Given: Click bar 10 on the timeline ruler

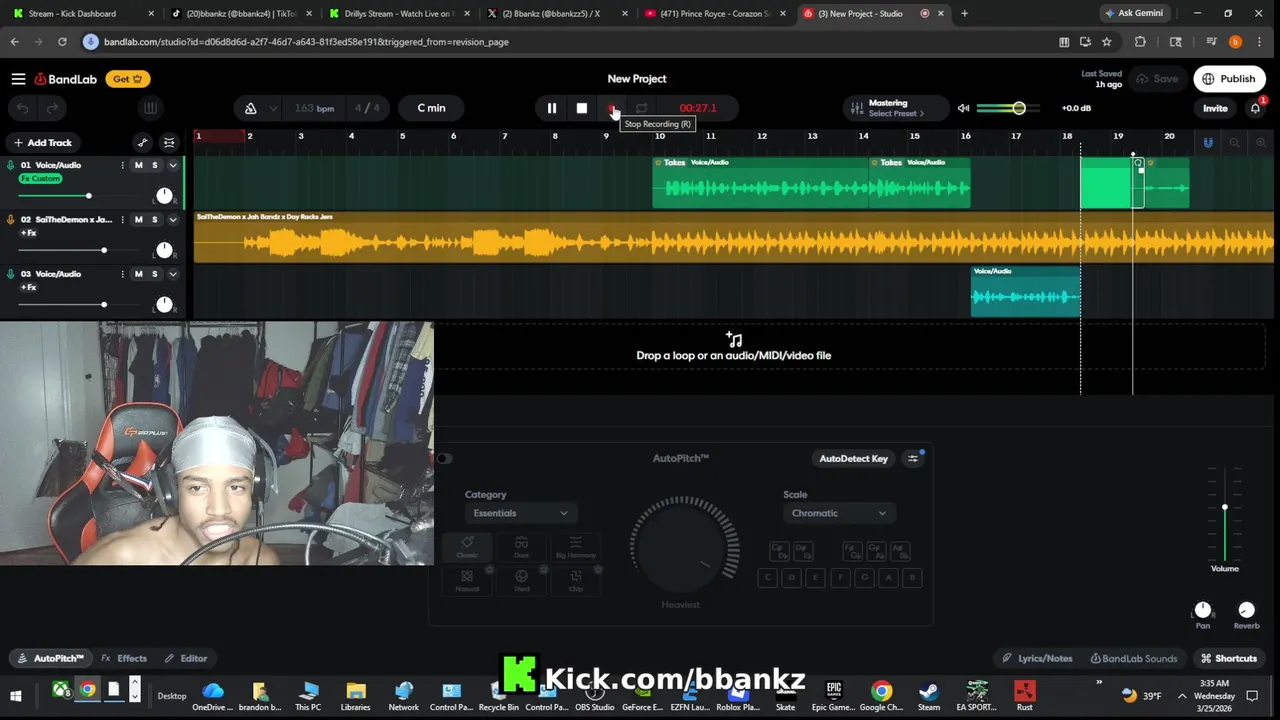Looking at the screenshot, I should 660,137.
